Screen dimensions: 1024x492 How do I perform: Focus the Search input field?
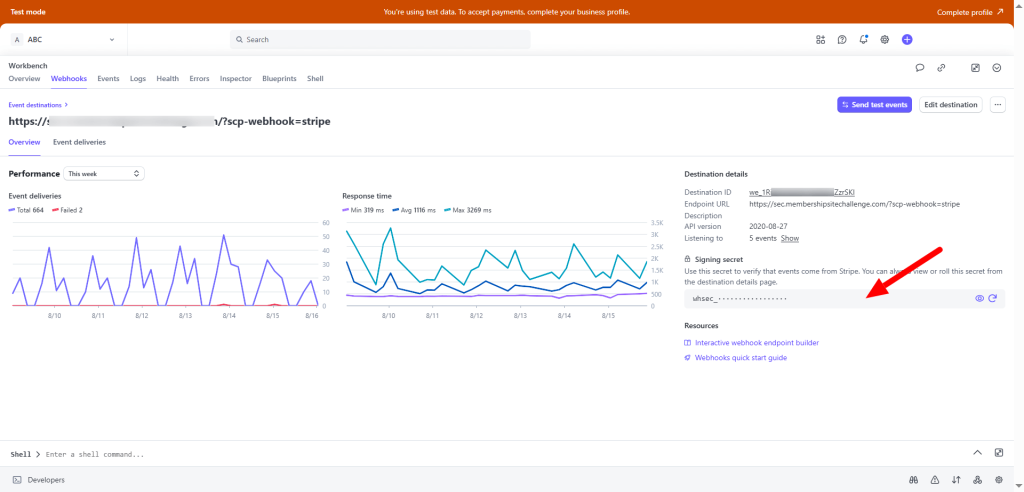click(x=380, y=40)
